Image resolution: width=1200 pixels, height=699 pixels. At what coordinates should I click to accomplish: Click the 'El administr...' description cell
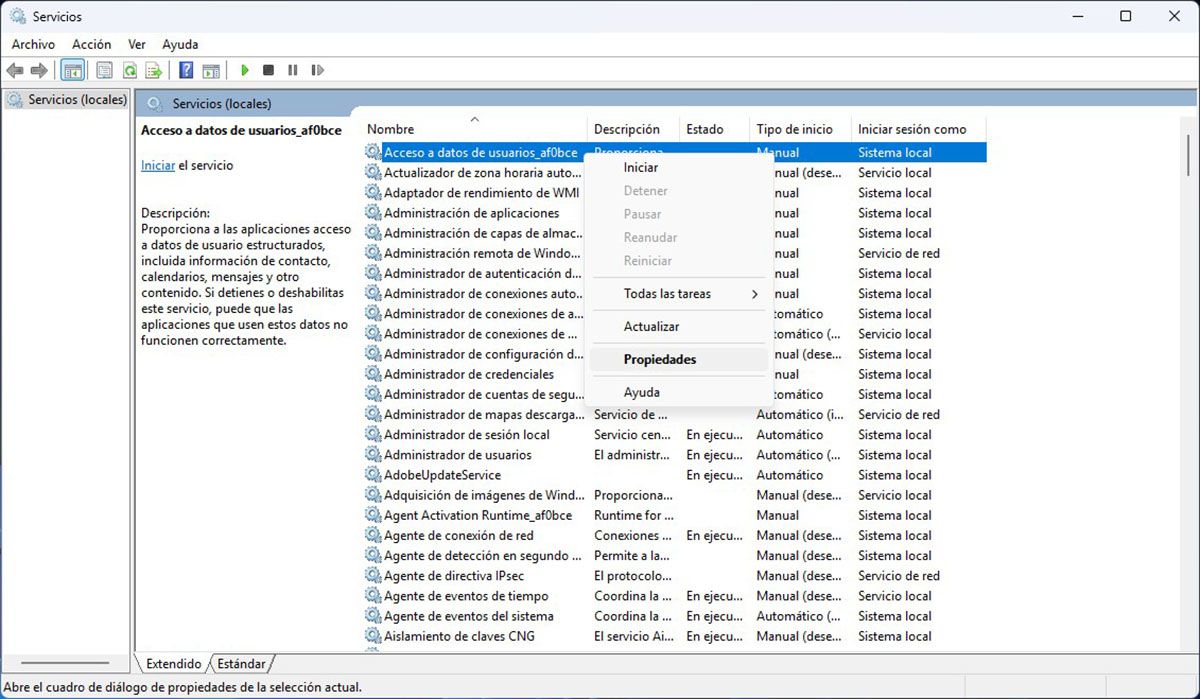(634, 455)
